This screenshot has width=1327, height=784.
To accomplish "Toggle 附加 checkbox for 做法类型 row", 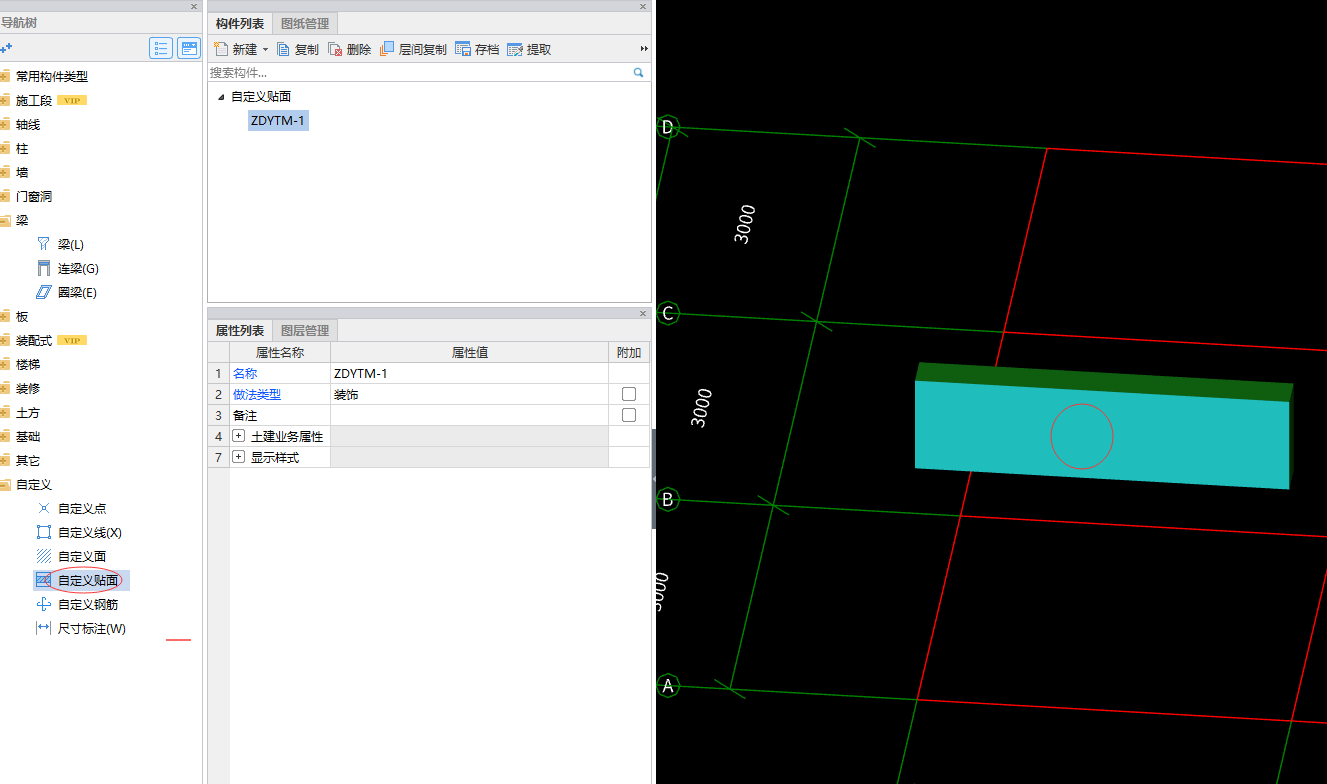I will pos(629,394).
